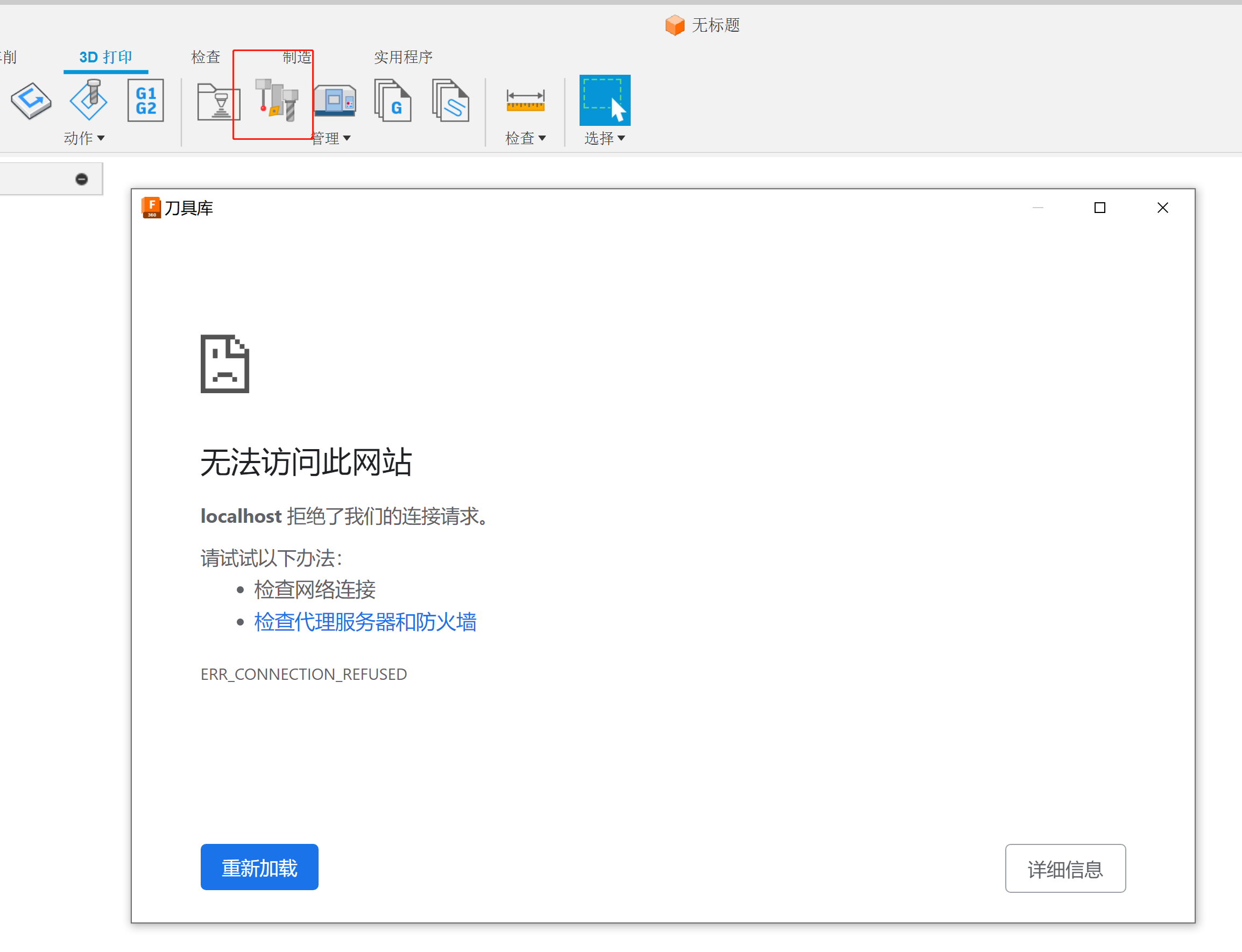Click the 3D print setup folder icon

(x=218, y=102)
